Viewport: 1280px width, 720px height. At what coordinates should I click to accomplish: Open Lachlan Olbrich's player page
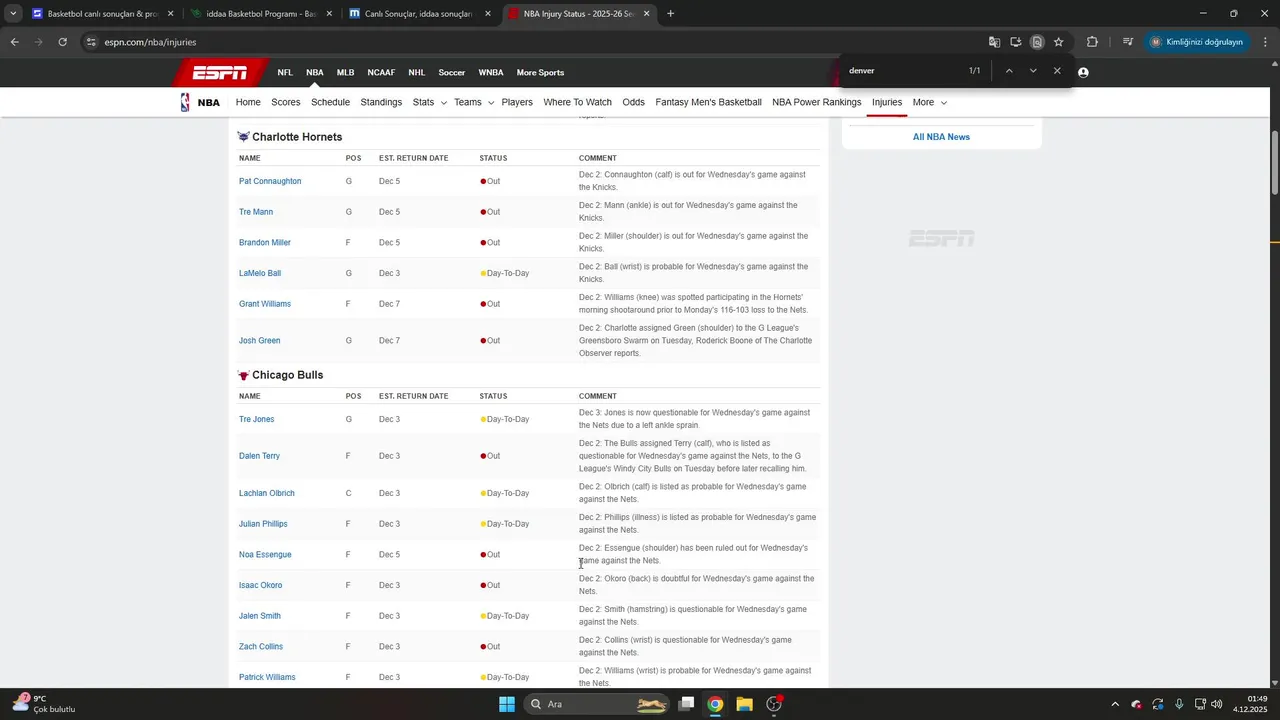(x=267, y=493)
